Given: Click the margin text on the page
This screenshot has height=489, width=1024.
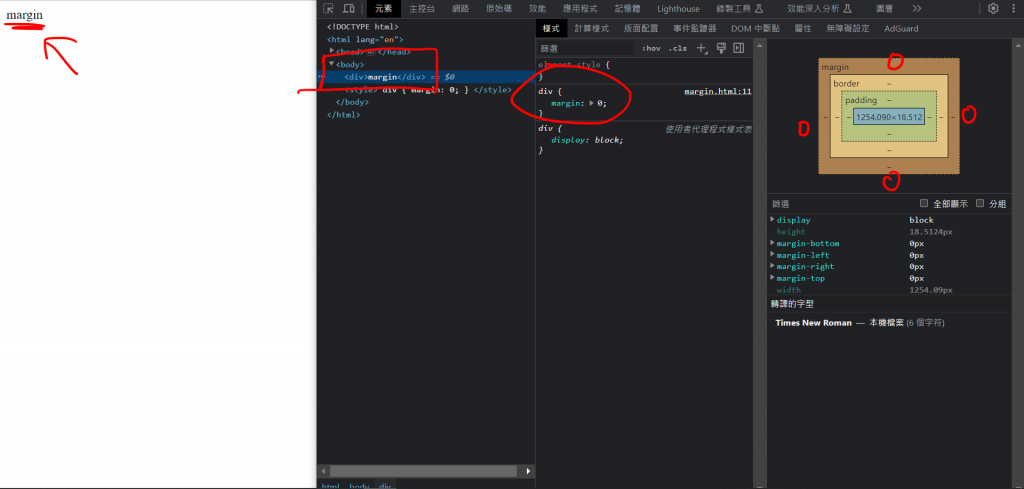Looking at the screenshot, I should pos(25,14).
